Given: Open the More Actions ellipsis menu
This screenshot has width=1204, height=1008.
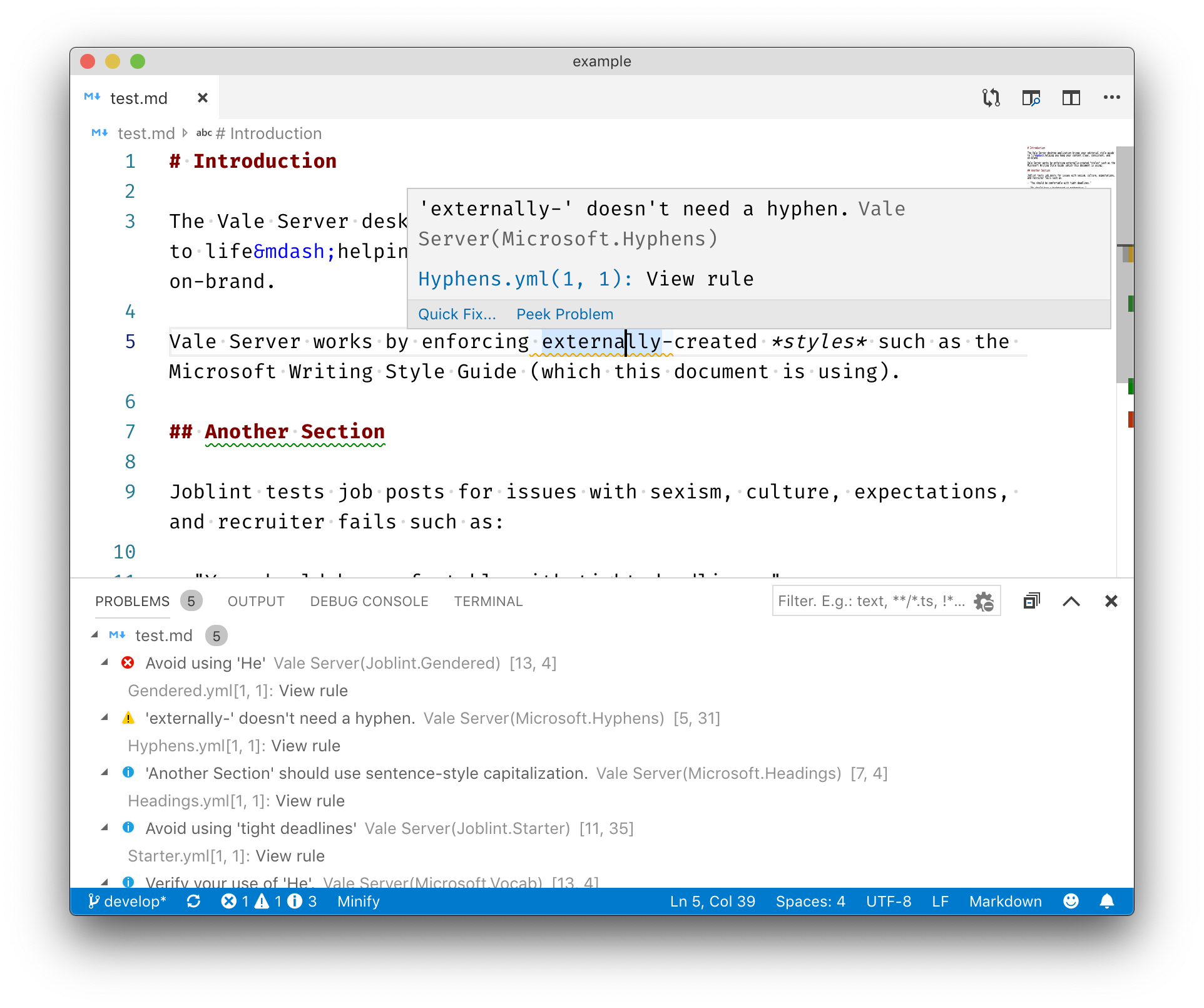Looking at the screenshot, I should [1111, 98].
